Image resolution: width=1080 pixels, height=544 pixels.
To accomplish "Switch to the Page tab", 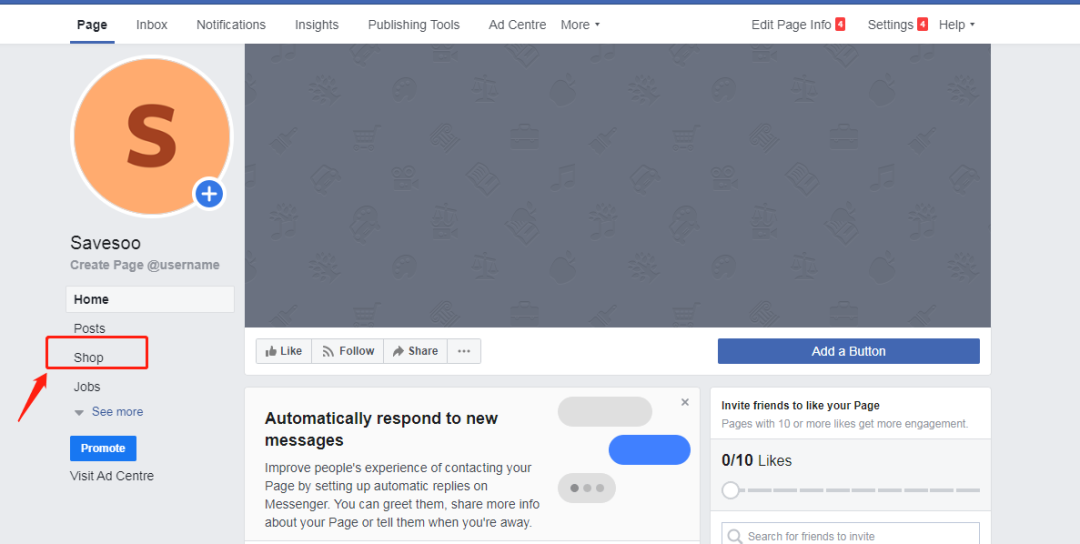I will click(x=92, y=25).
